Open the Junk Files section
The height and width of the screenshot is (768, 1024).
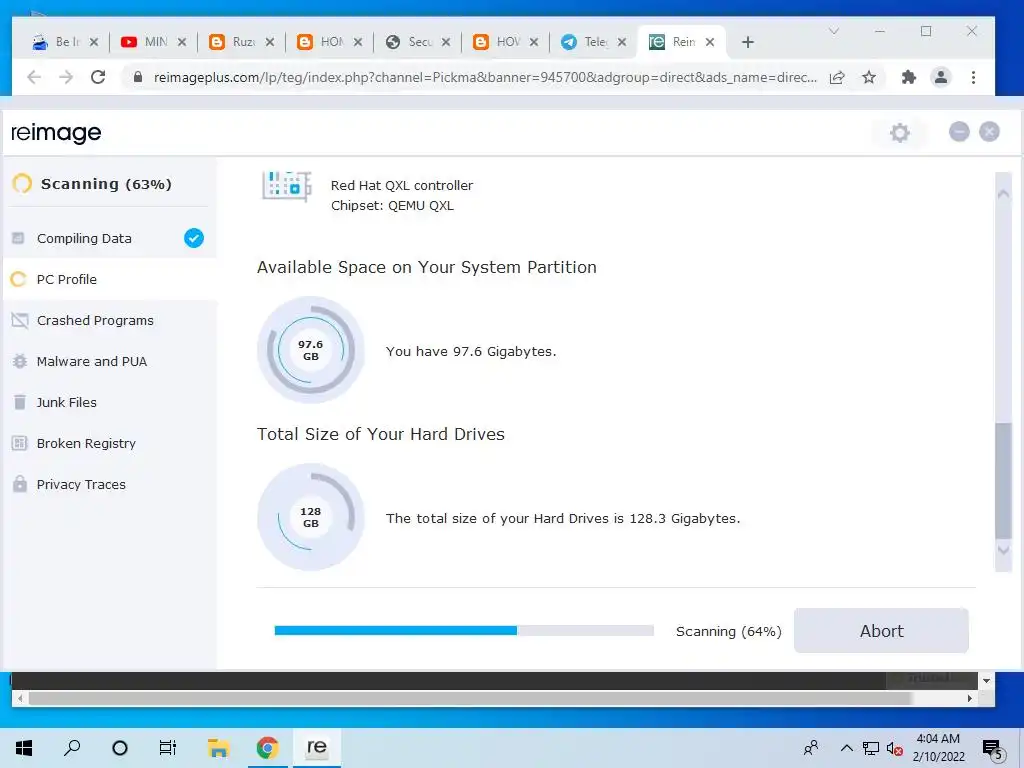pyautogui.click(x=110, y=402)
